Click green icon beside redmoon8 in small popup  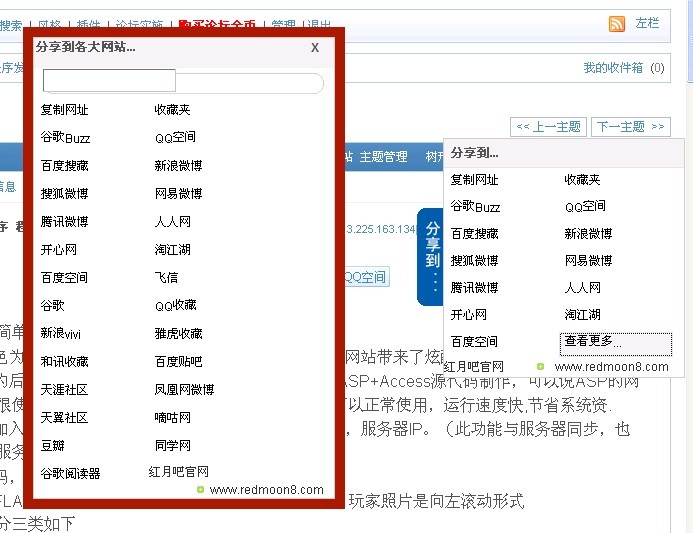coord(540,366)
